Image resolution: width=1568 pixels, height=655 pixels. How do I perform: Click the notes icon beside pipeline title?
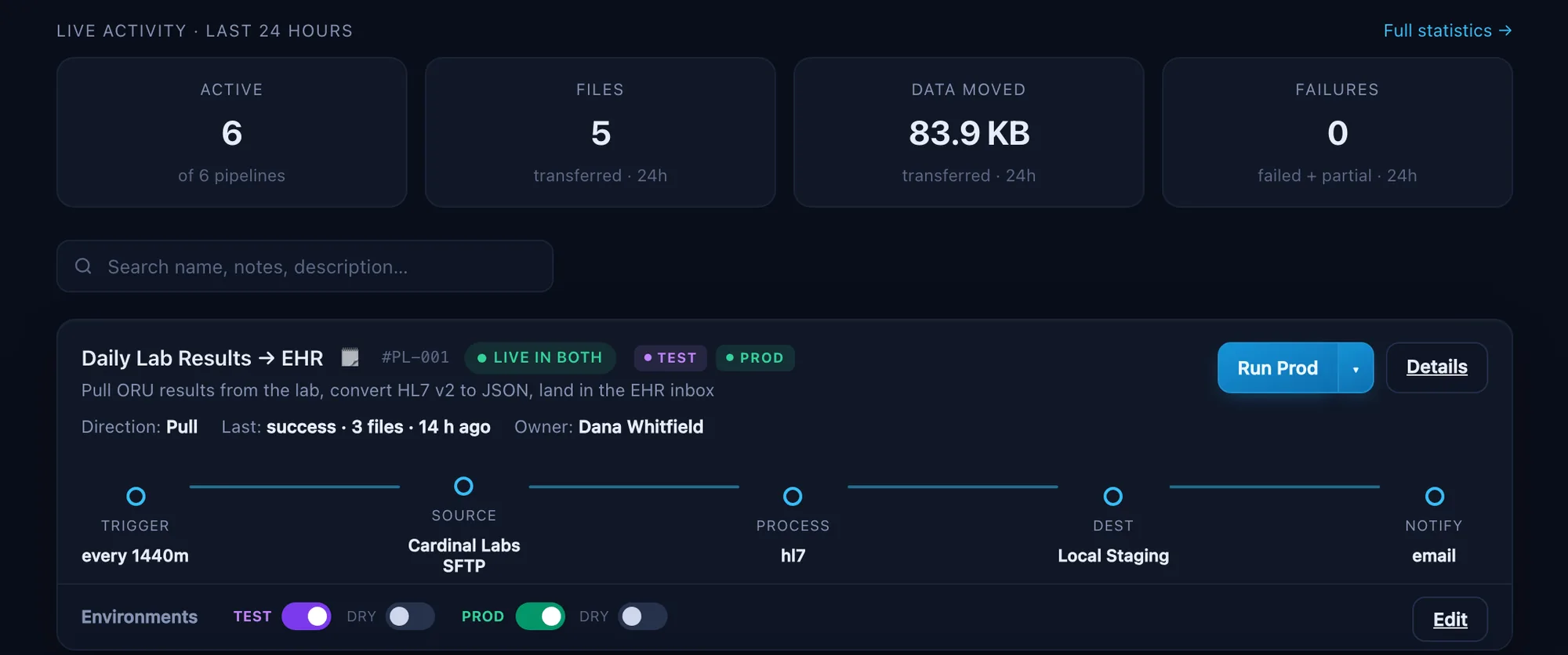(x=350, y=358)
